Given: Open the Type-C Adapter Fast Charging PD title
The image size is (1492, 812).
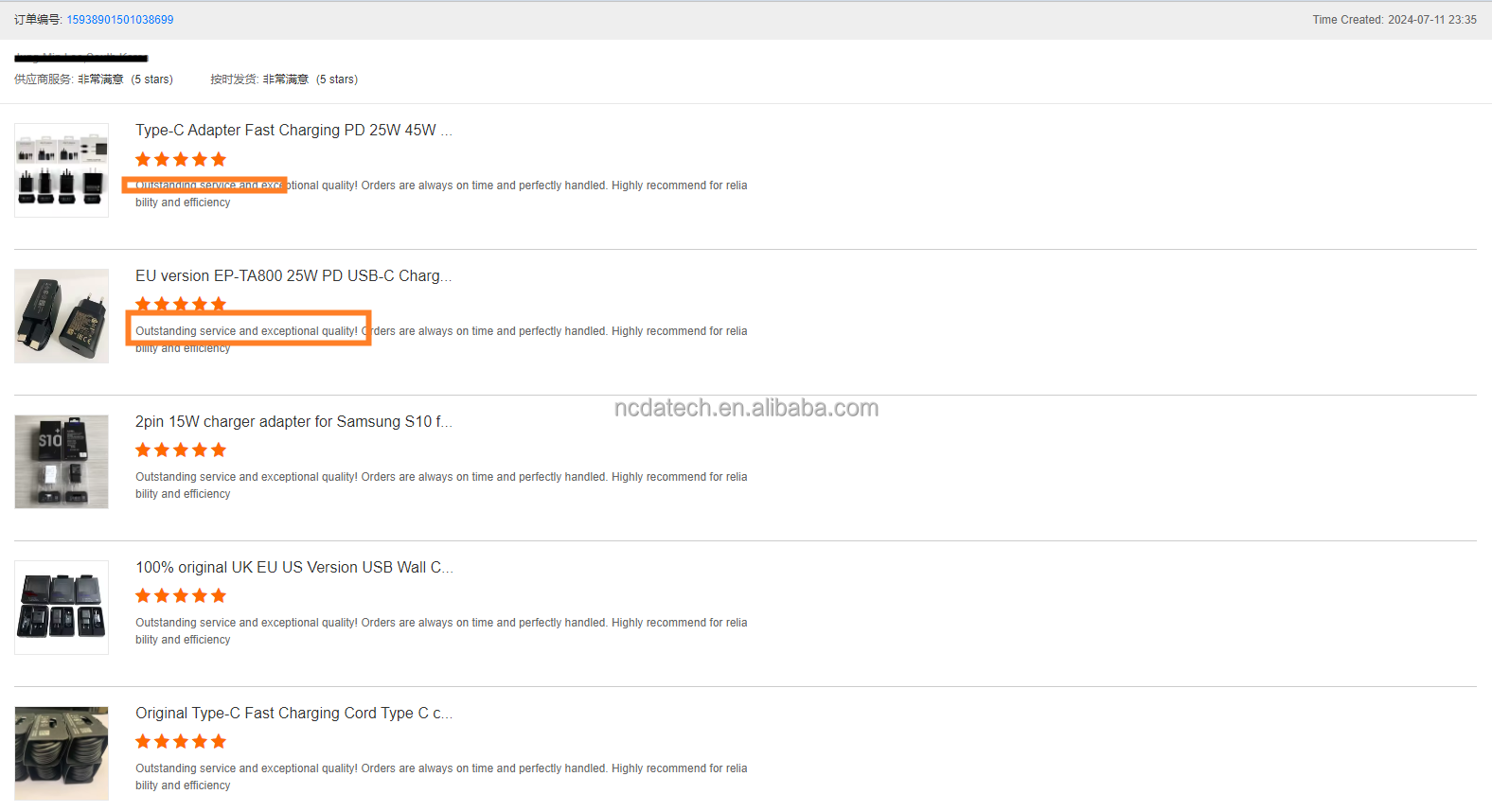Looking at the screenshot, I should coord(293,131).
